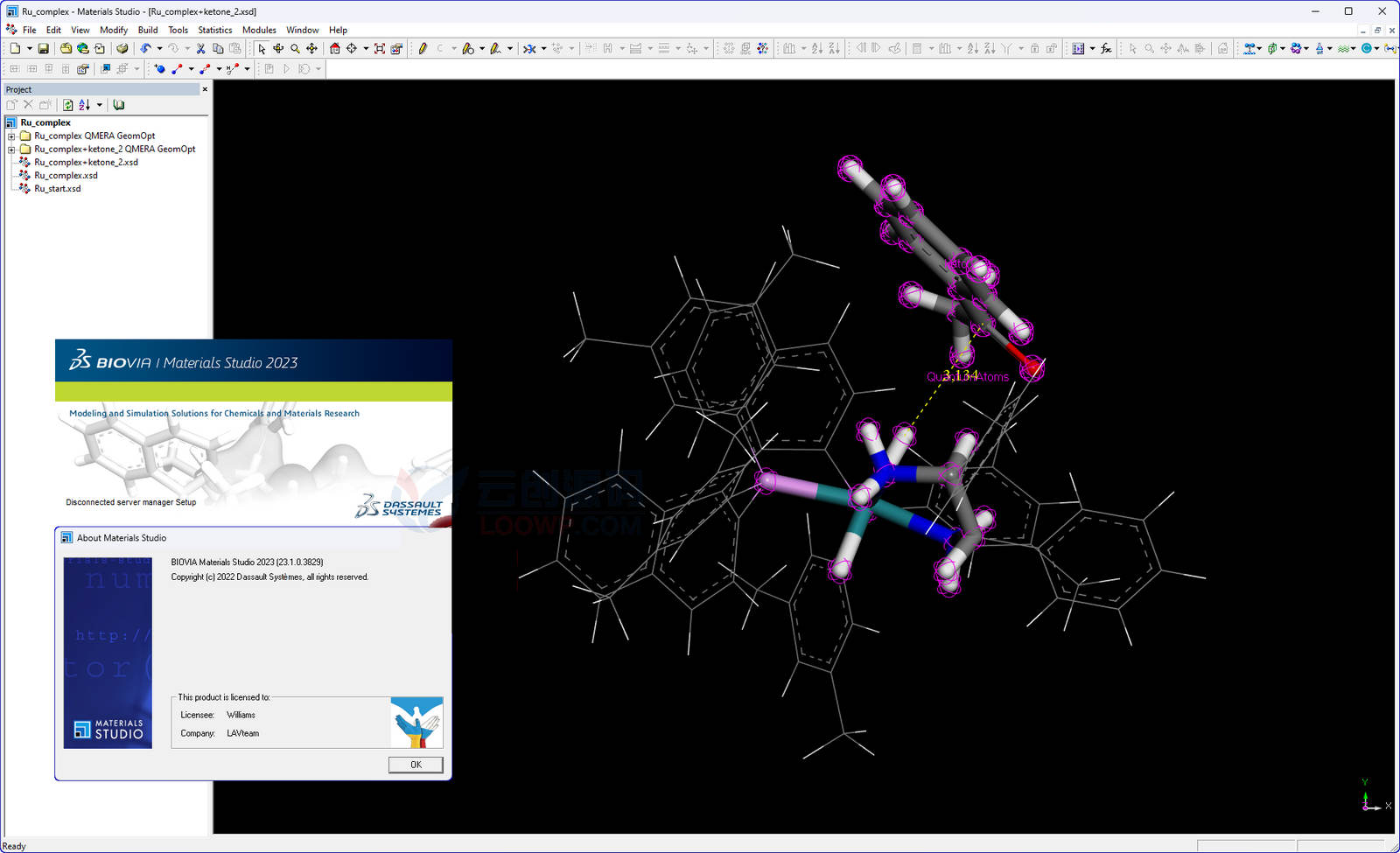Click the A-Z sort icon in Project panel
Image resolution: width=1400 pixels, height=853 pixels.
pyautogui.click(x=85, y=105)
